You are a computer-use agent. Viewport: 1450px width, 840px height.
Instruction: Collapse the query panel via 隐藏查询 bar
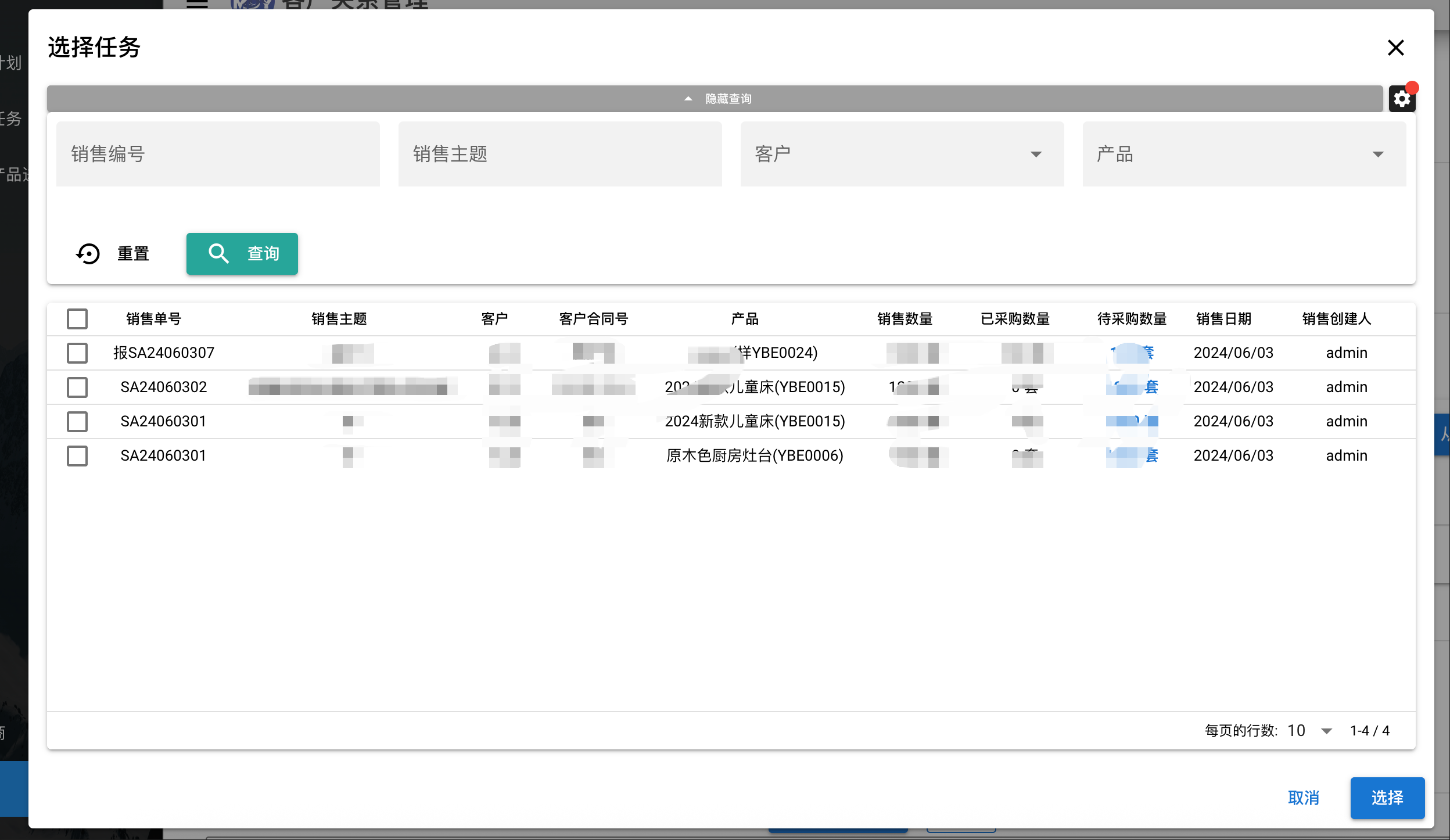click(715, 99)
